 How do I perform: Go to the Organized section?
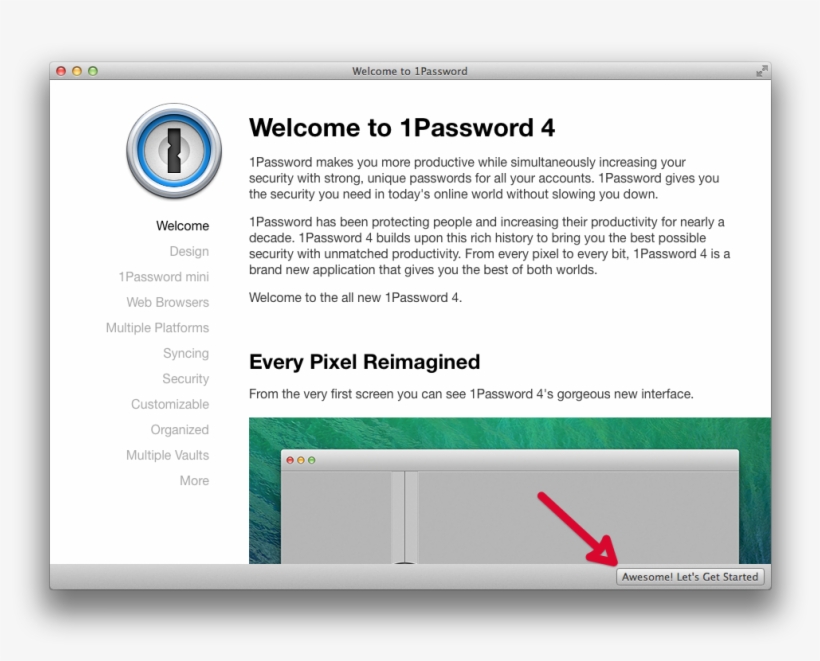click(x=180, y=430)
